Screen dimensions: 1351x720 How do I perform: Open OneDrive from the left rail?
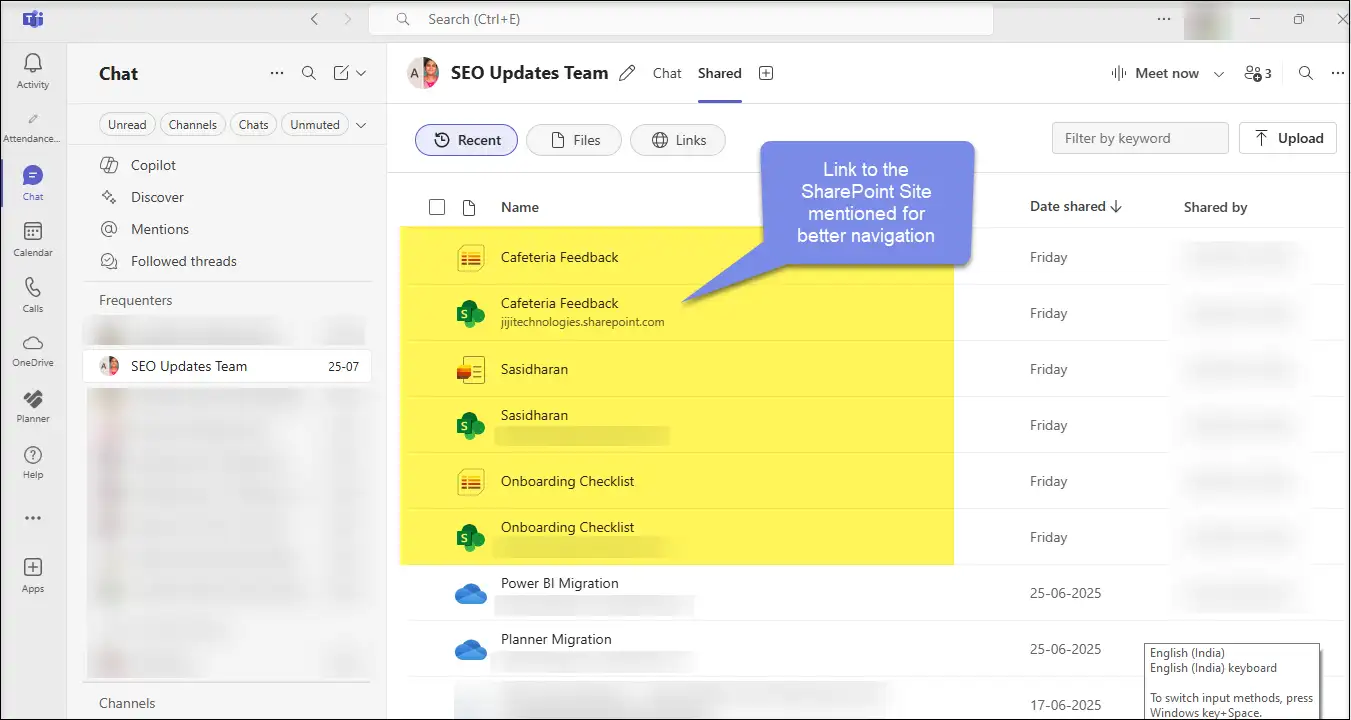(33, 352)
